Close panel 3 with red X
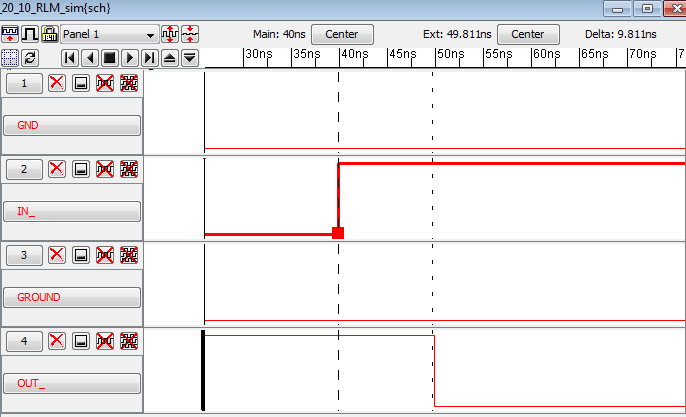 coord(57,255)
